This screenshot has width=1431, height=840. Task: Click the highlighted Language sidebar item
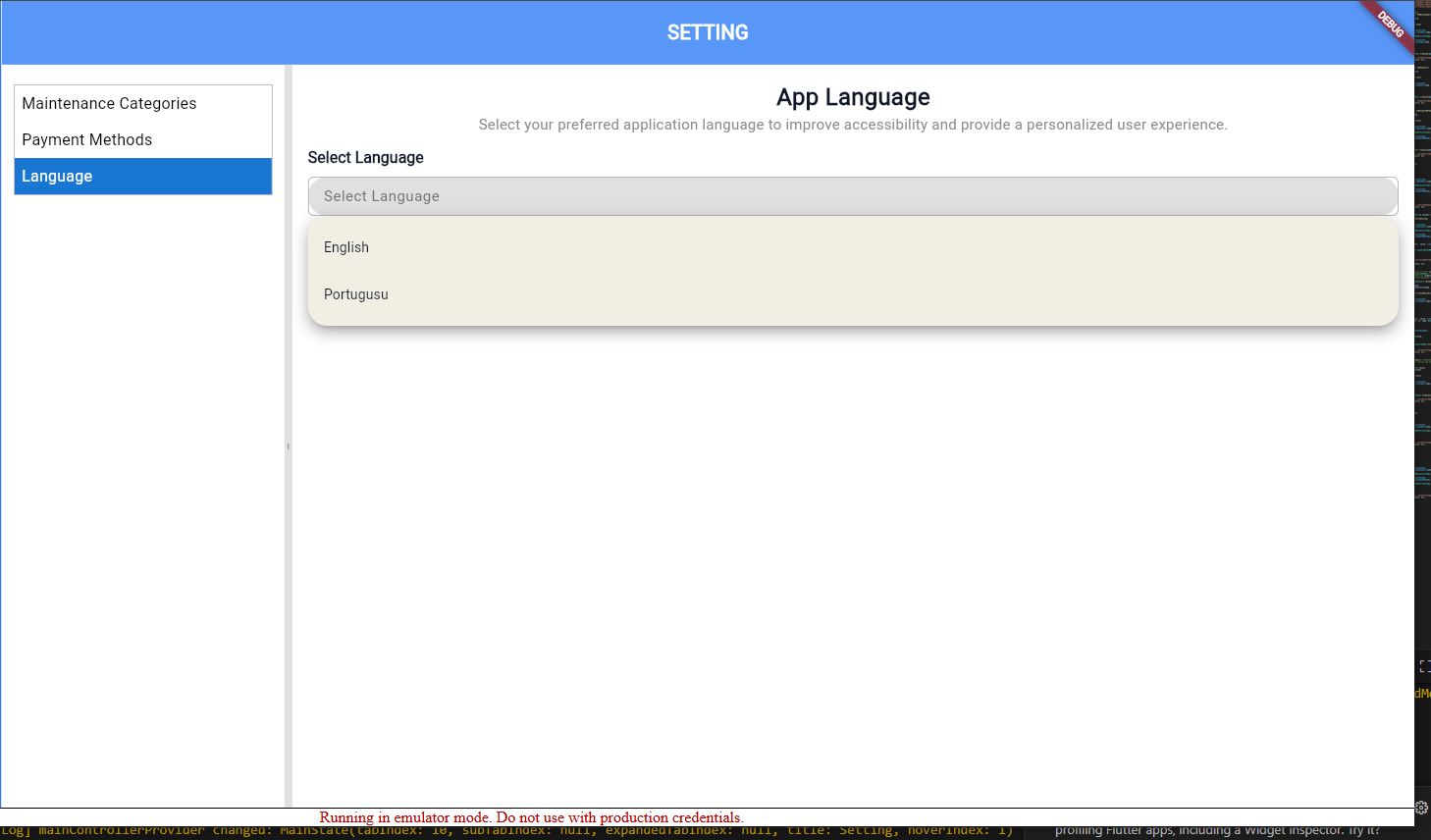tap(142, 177)
